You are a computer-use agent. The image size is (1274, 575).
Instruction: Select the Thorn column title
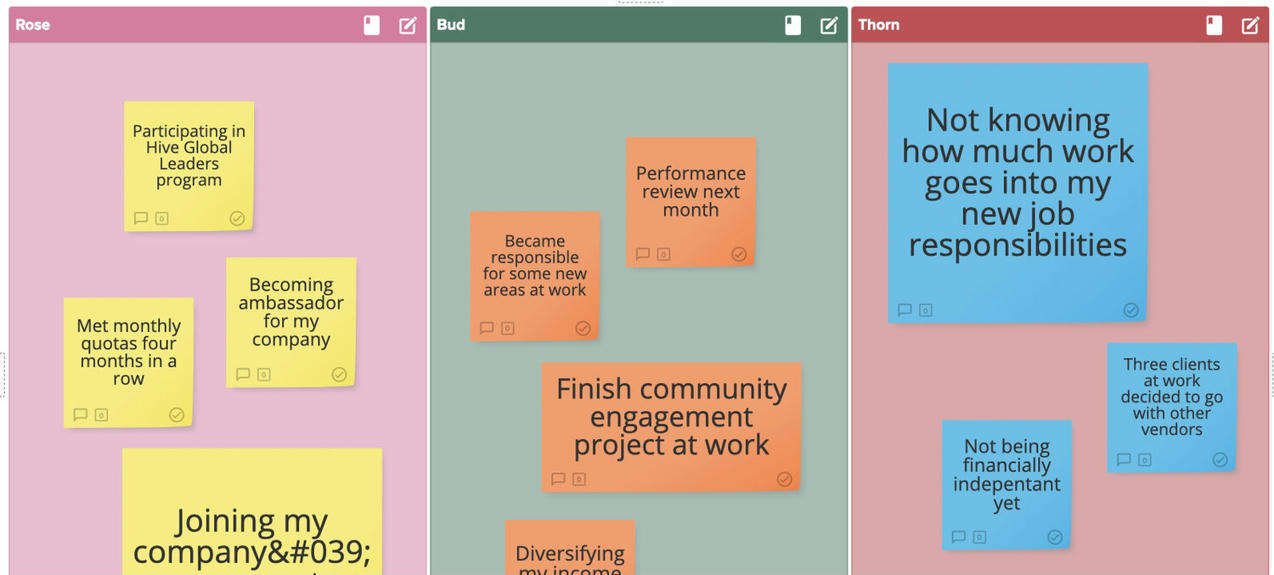pos(879,25)
